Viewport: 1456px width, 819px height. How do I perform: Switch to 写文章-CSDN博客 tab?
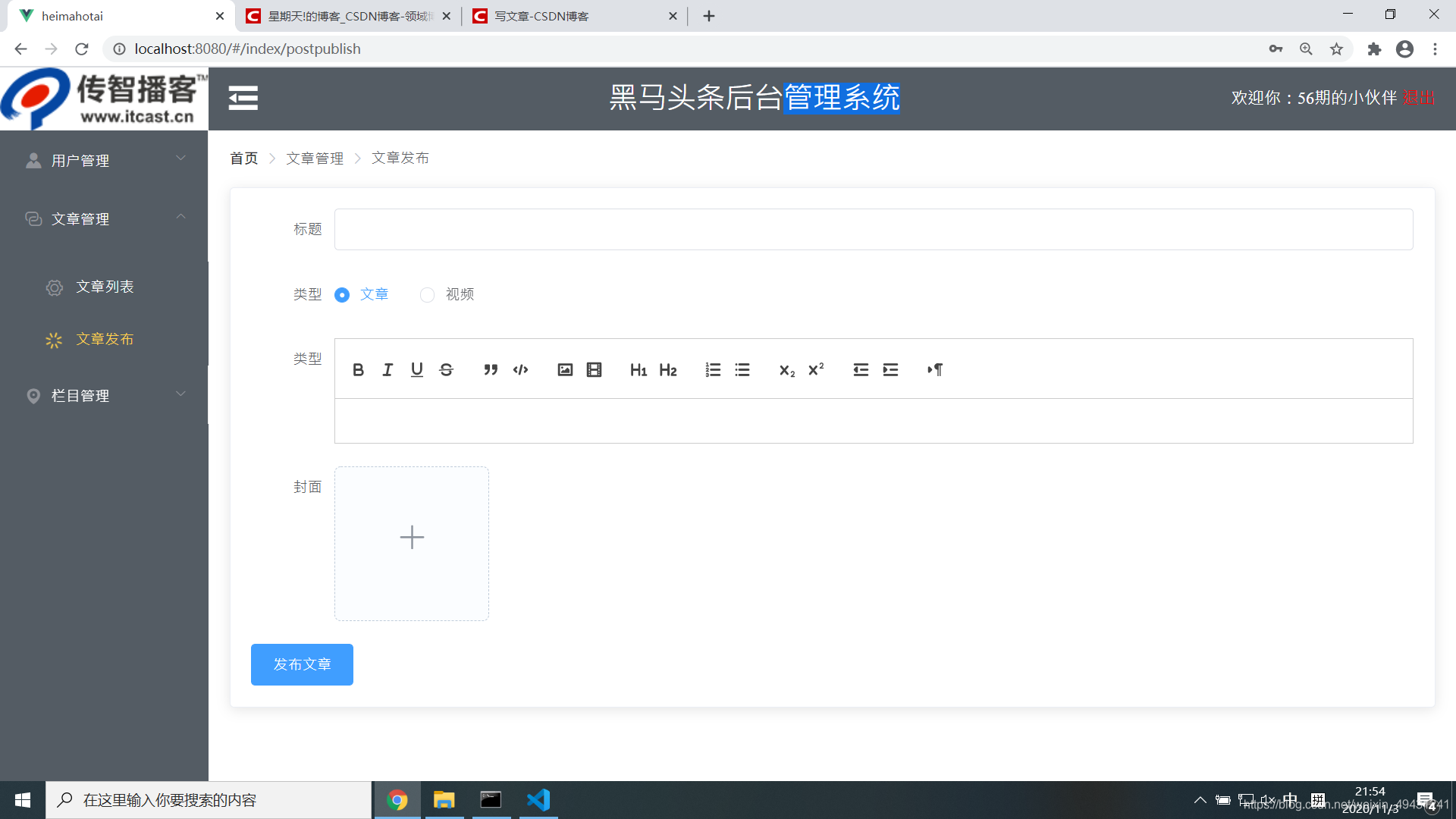574,16
